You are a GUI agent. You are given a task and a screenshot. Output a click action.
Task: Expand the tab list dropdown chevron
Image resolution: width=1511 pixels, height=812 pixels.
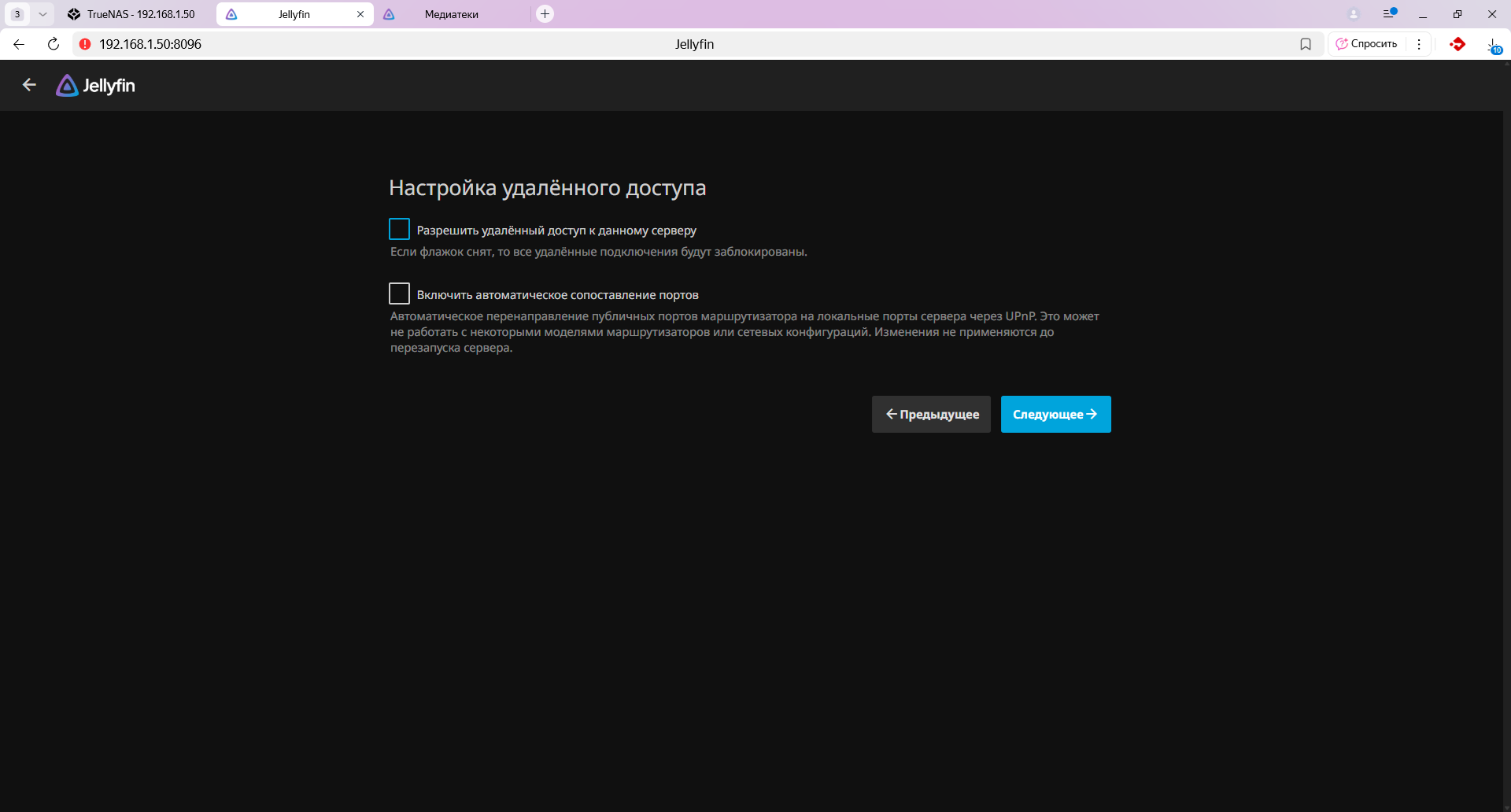pyautogui.click(x=42, y=14)
